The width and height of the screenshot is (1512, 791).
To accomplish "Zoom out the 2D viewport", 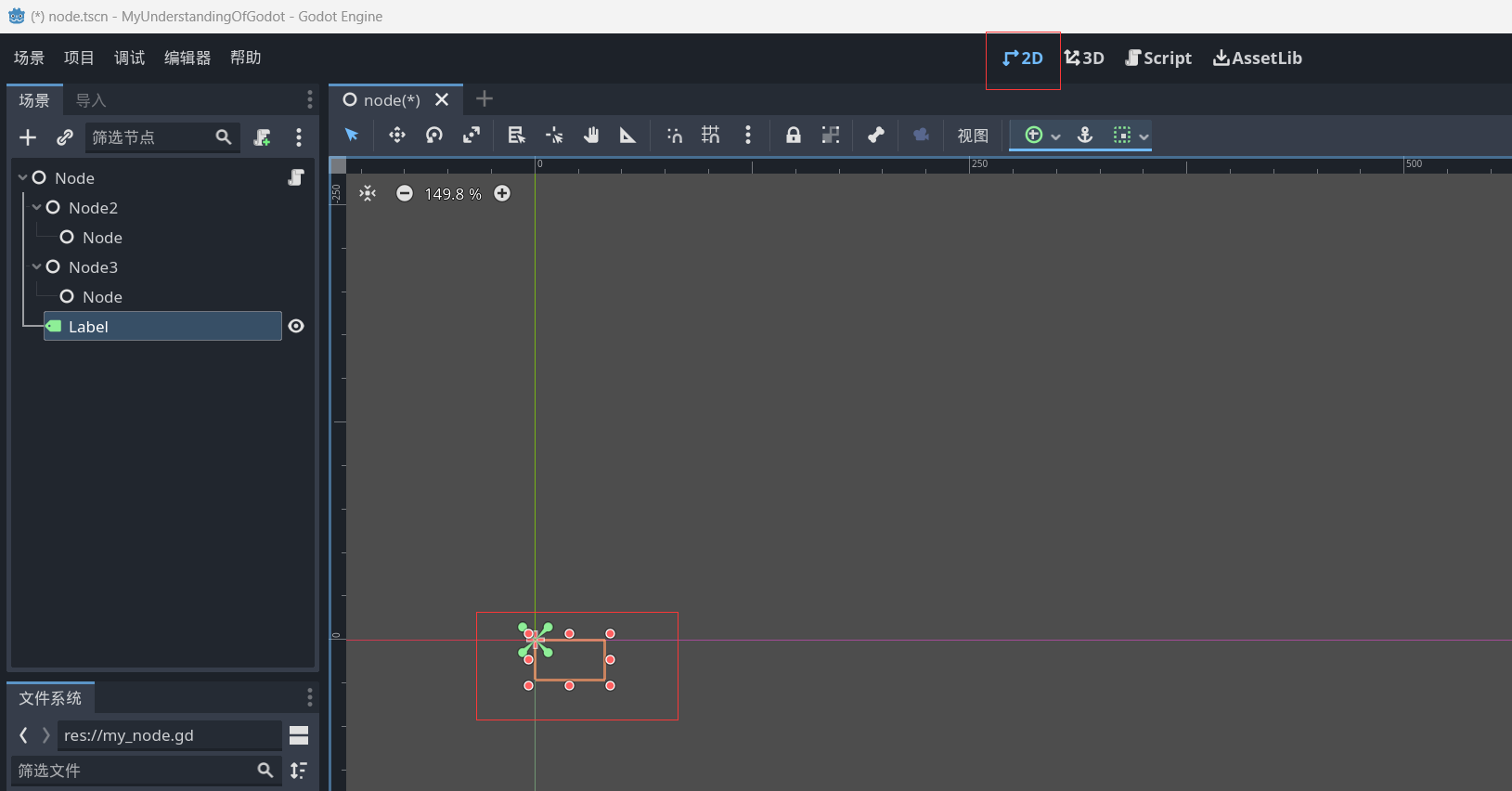I will point(405,193).
